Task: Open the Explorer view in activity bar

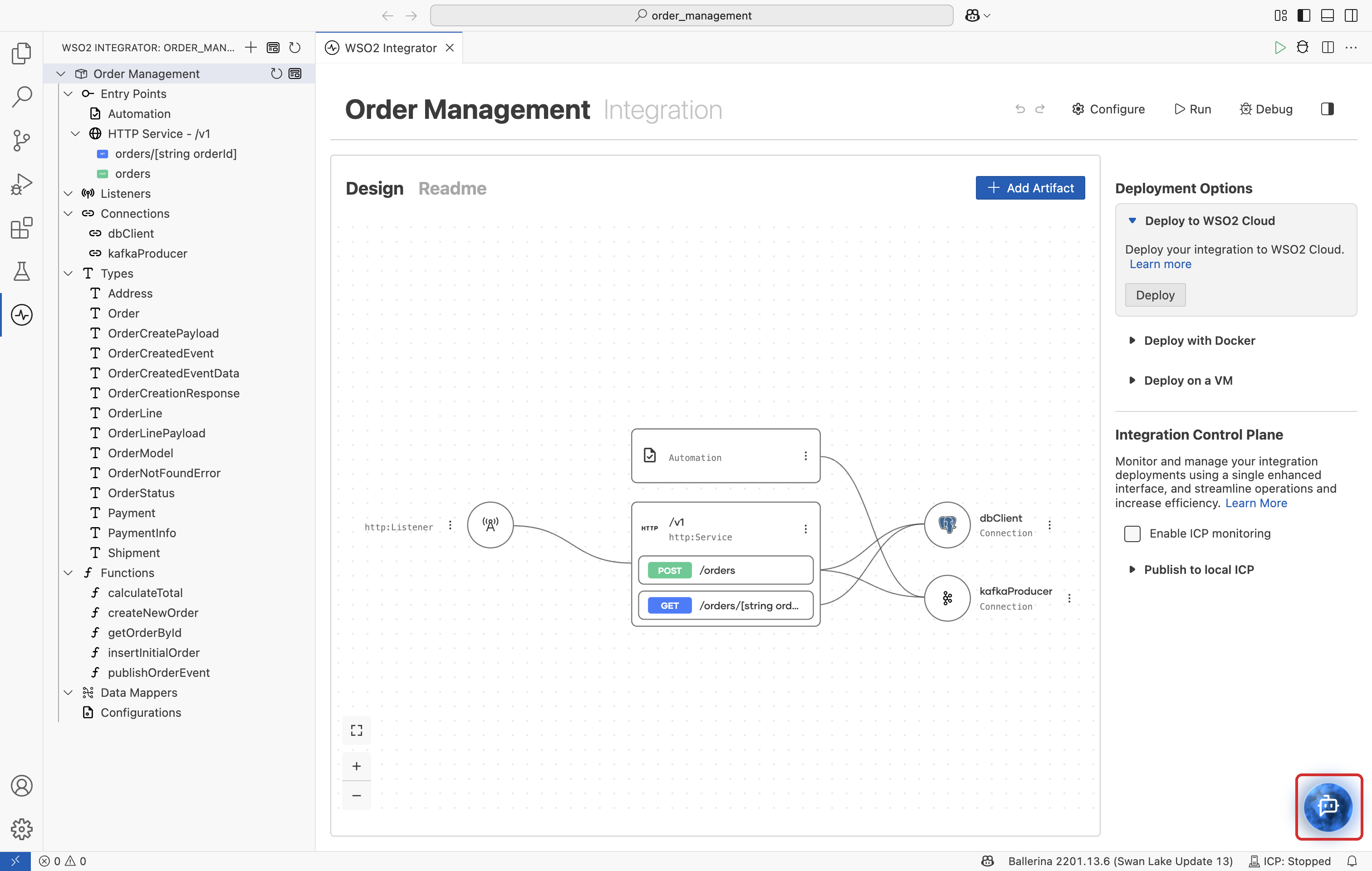Action: coord(22,53)
